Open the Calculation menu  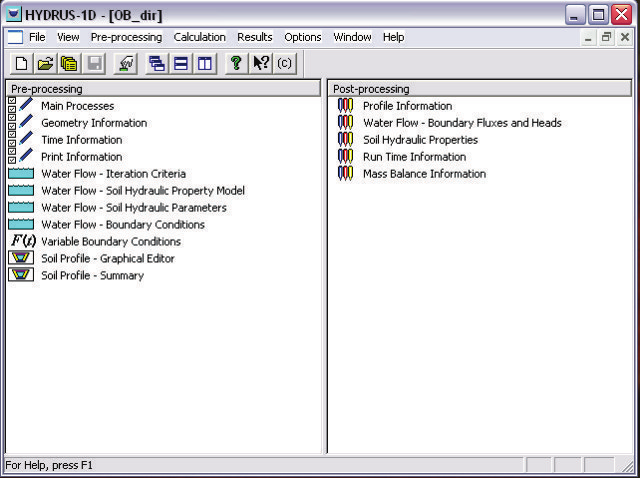pos(200,37)
